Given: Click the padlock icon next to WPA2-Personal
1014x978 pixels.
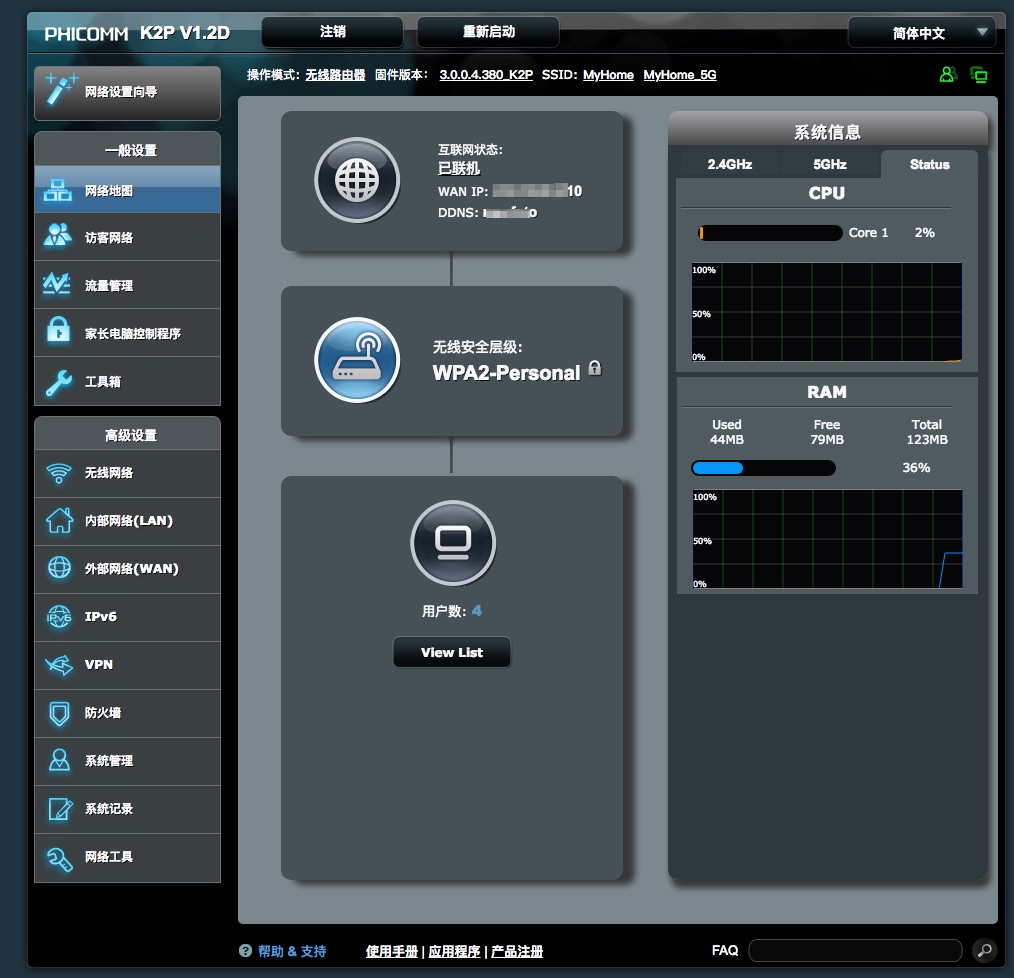Looking at the screenshot, I should [595, 368].
